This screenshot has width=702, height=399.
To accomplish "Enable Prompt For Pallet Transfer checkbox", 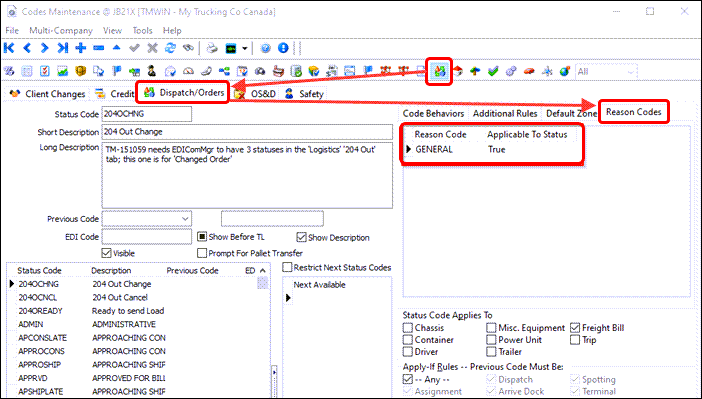I will pyautogui.click(x=202, y=253).
